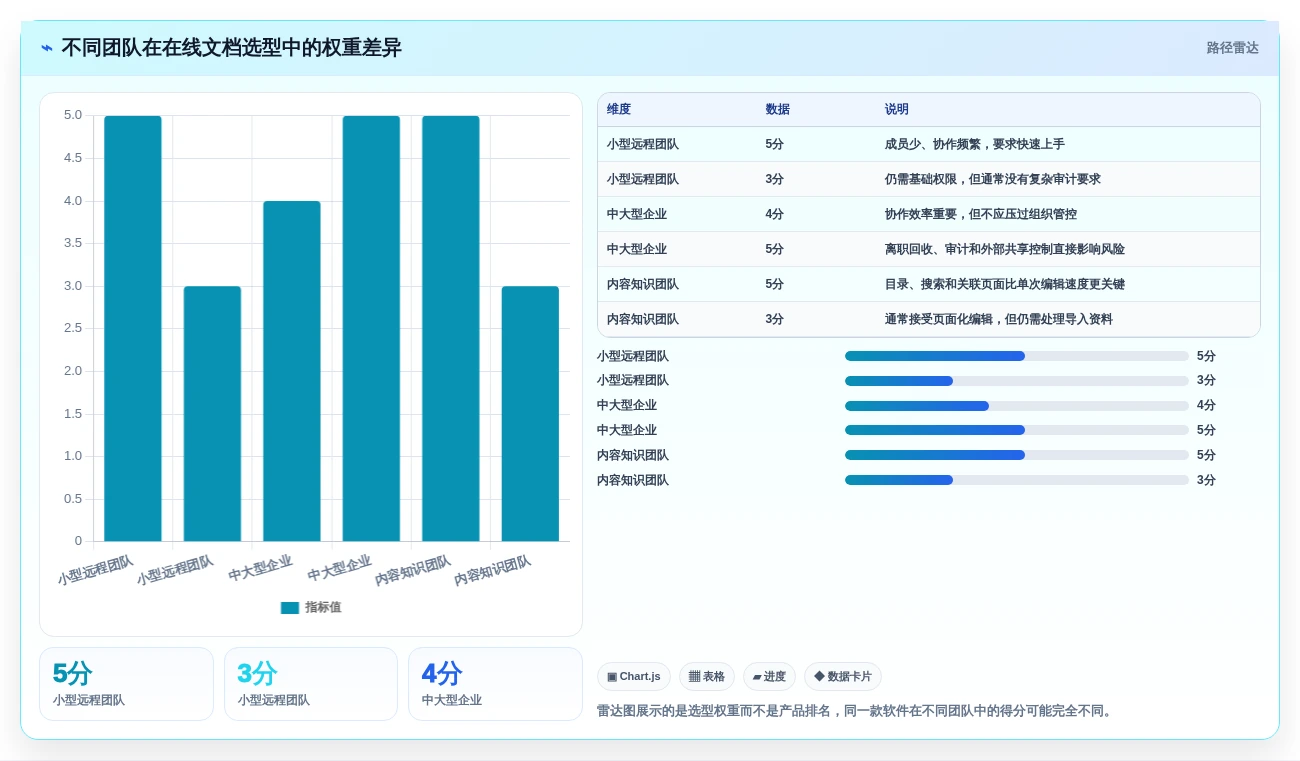Viewport: 1300px width, 761px height.
Task: Click the 3分 progress bar for 内容知识团队
Action: tap(1017, 480)
